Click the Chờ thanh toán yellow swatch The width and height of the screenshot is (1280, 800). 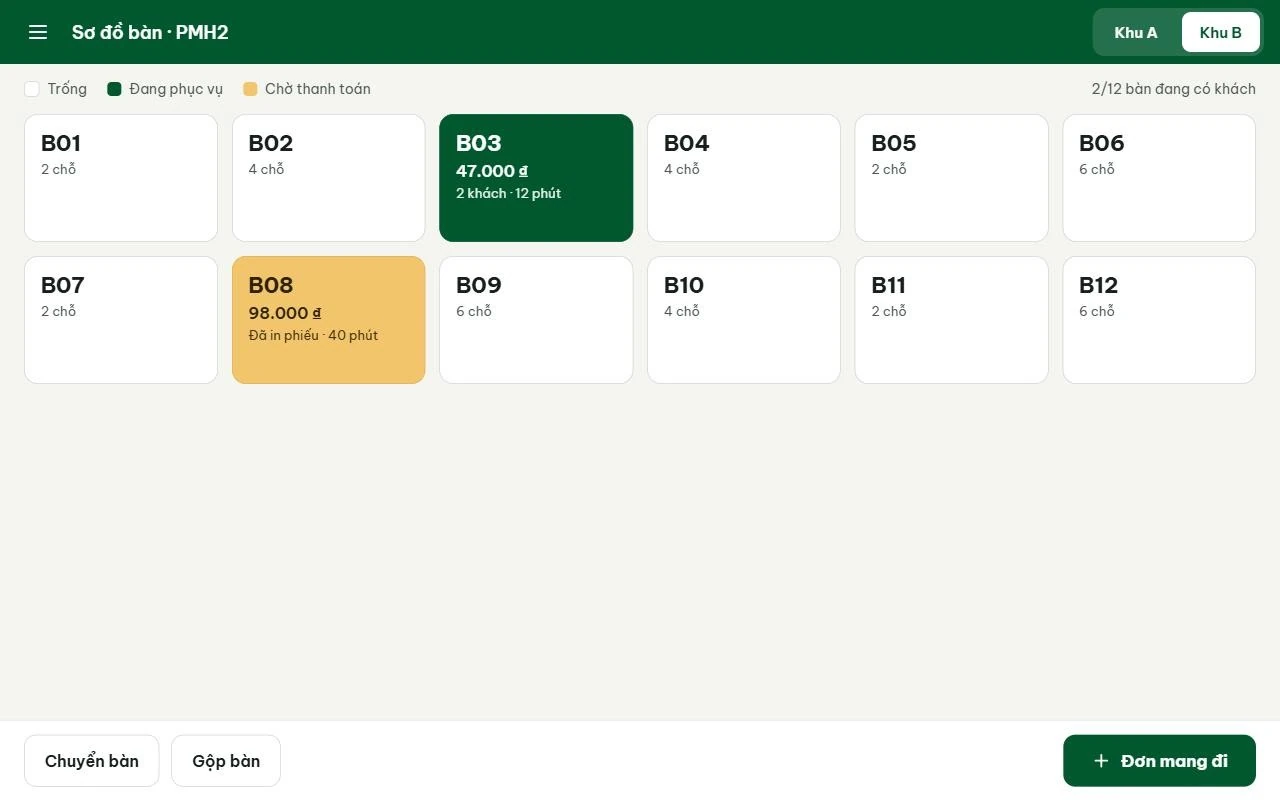[x=250, y=89]
